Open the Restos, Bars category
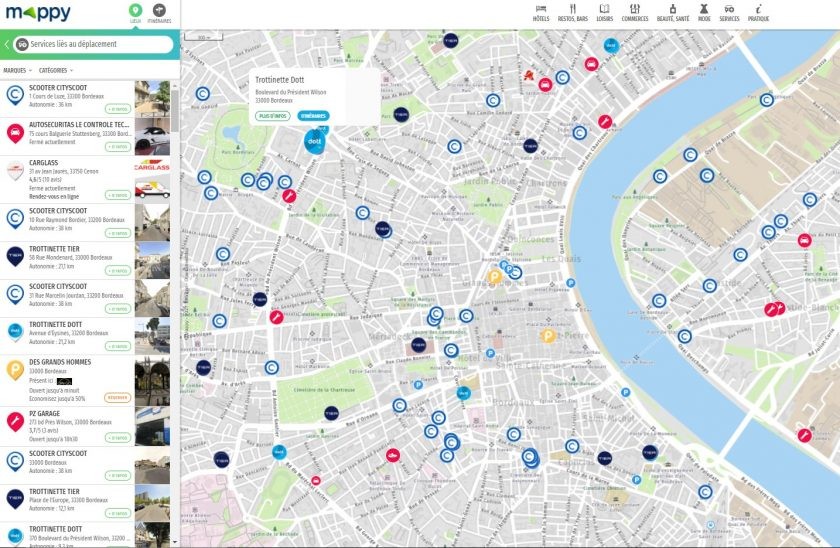Screen dimensions: 840x548 pos(573,13)
